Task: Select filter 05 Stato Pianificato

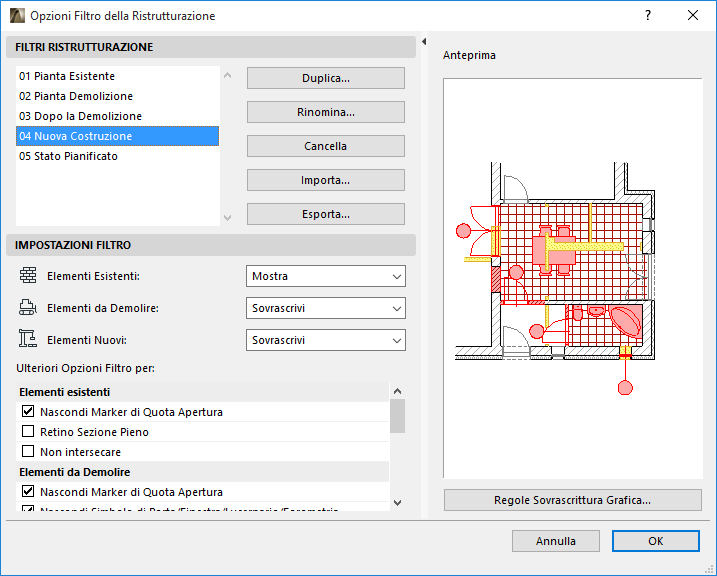Action: pos(118,156)
